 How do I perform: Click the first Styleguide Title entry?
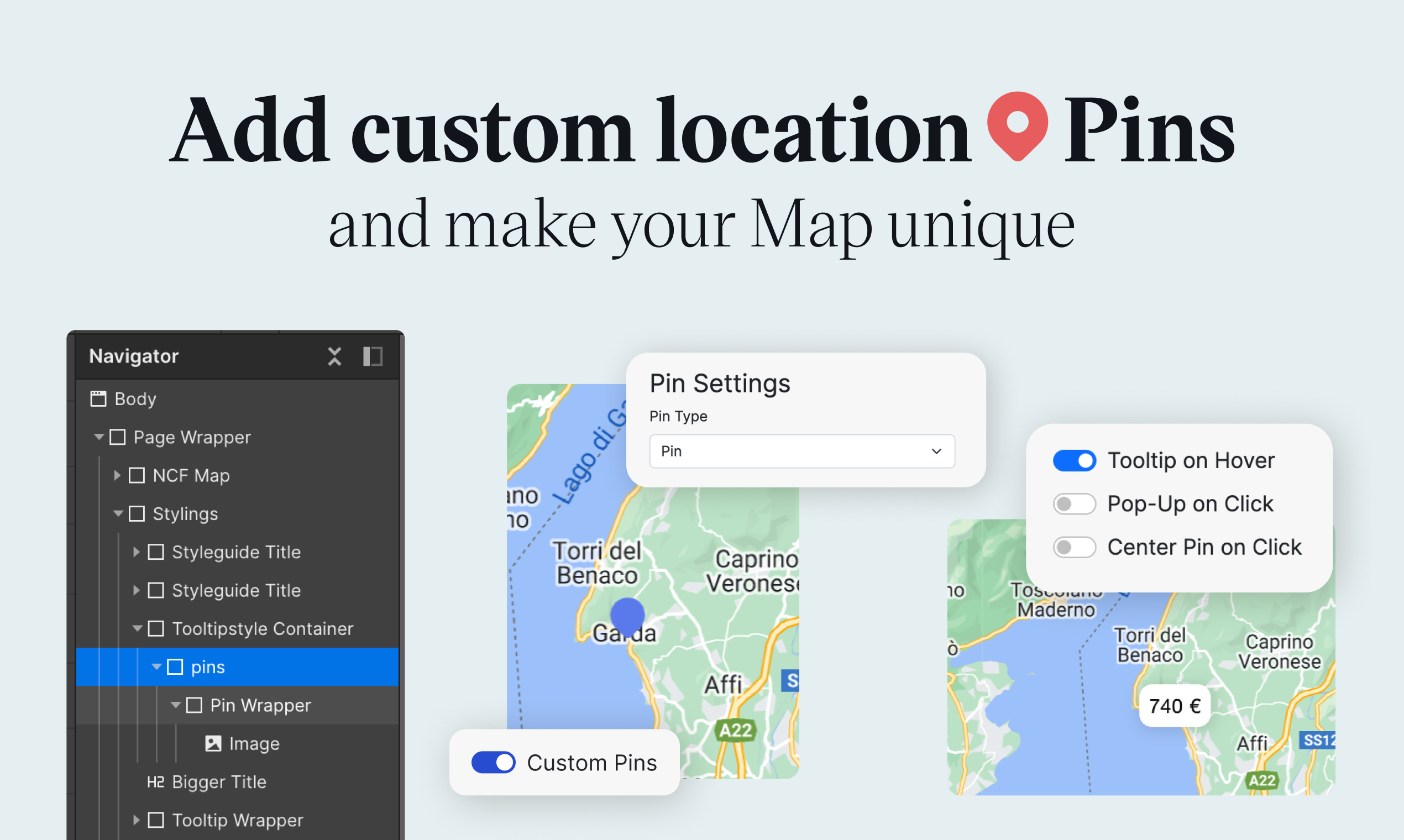click(236, 552)
